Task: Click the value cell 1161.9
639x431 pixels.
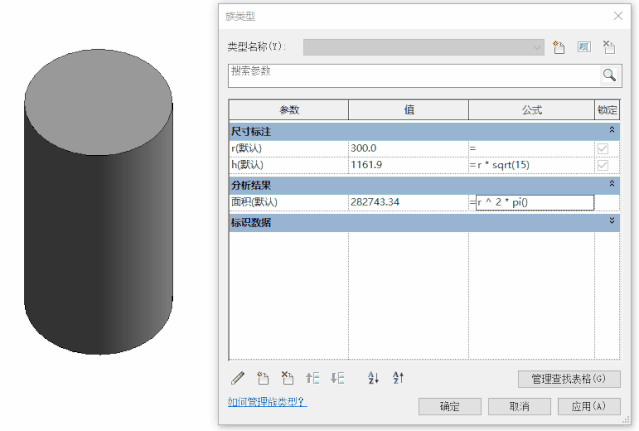Action: 408,165
